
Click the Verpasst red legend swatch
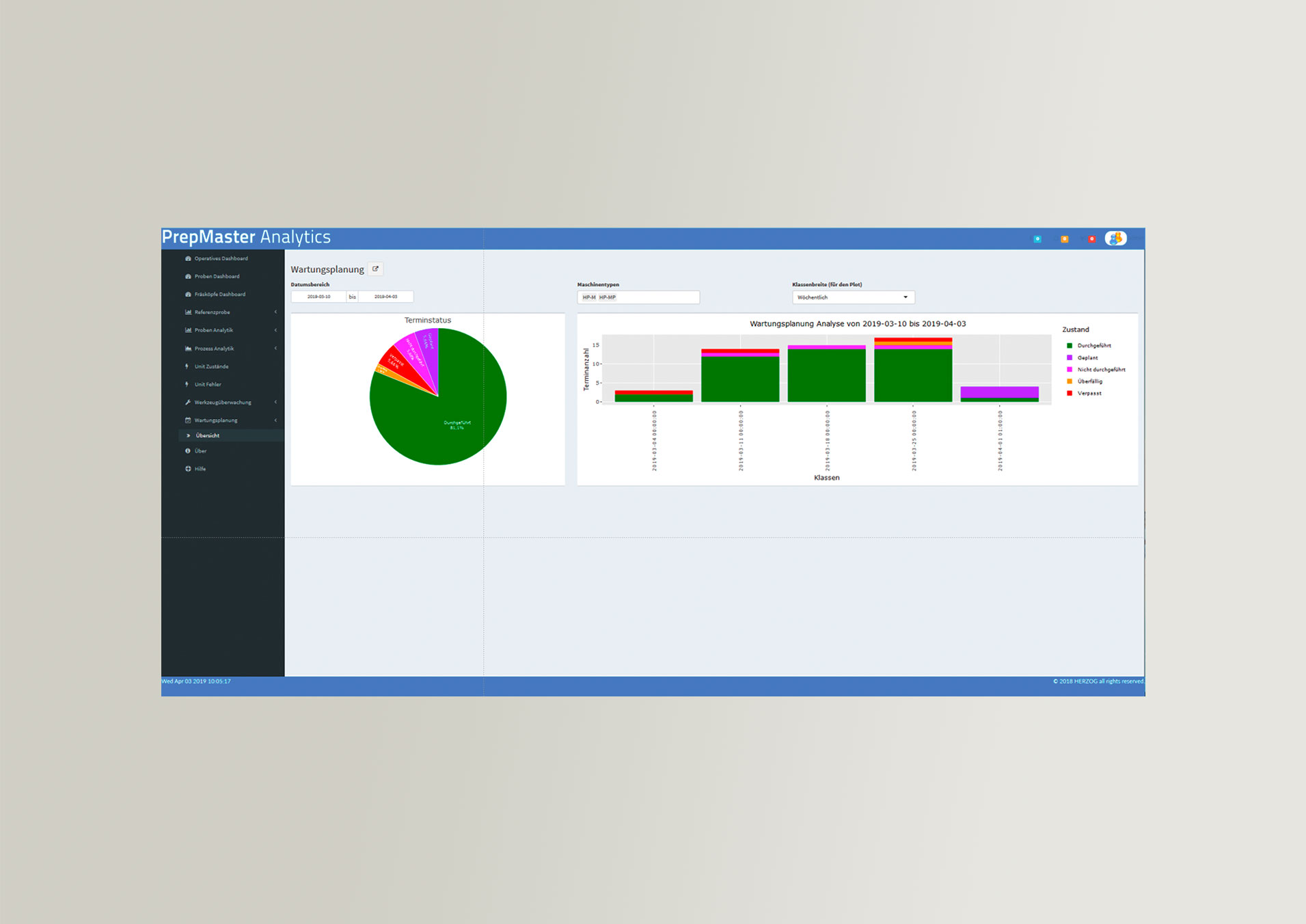[x=1070, y=393]
